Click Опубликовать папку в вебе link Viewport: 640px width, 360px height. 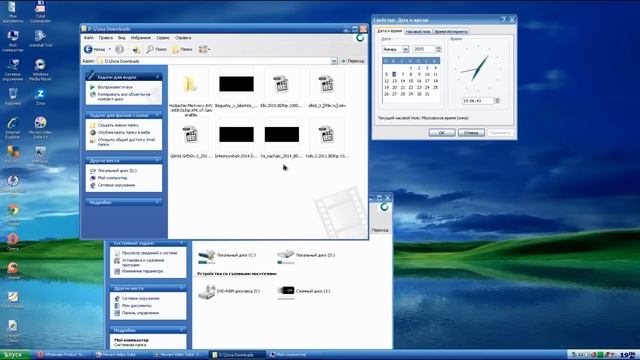click(124, 132)
